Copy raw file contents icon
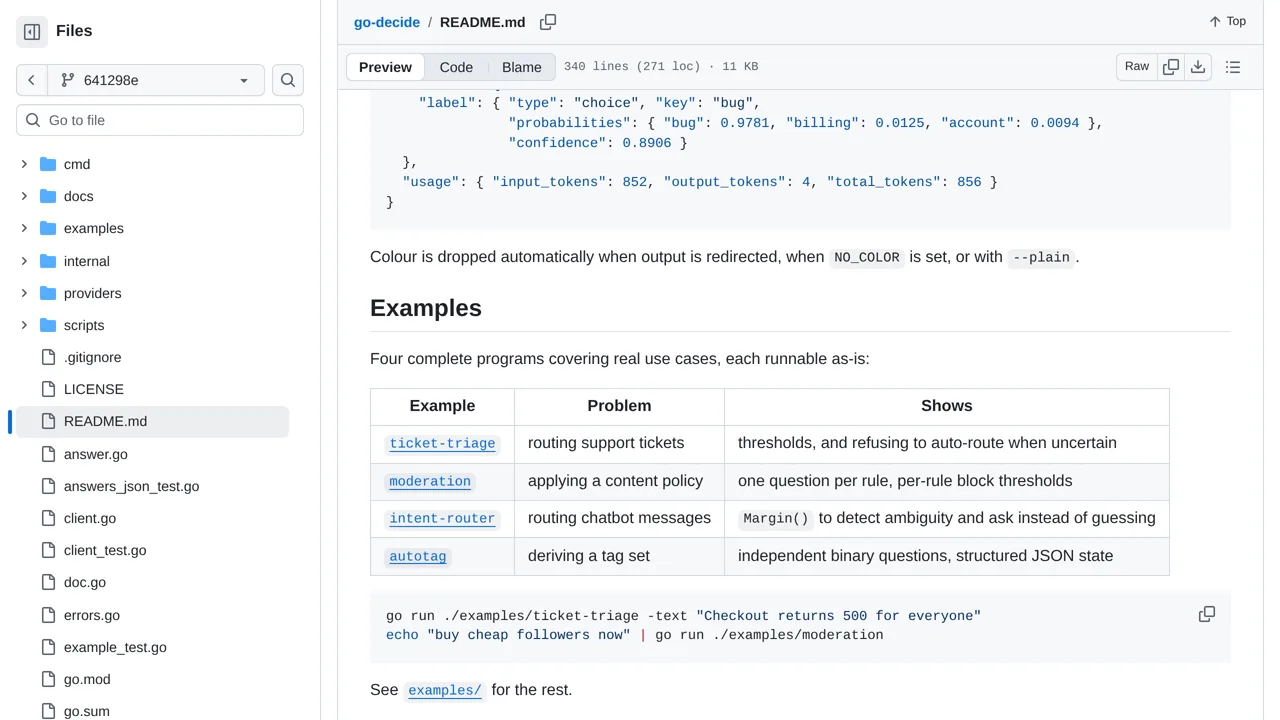1280x720 pixels. [x=1171, y=67]
